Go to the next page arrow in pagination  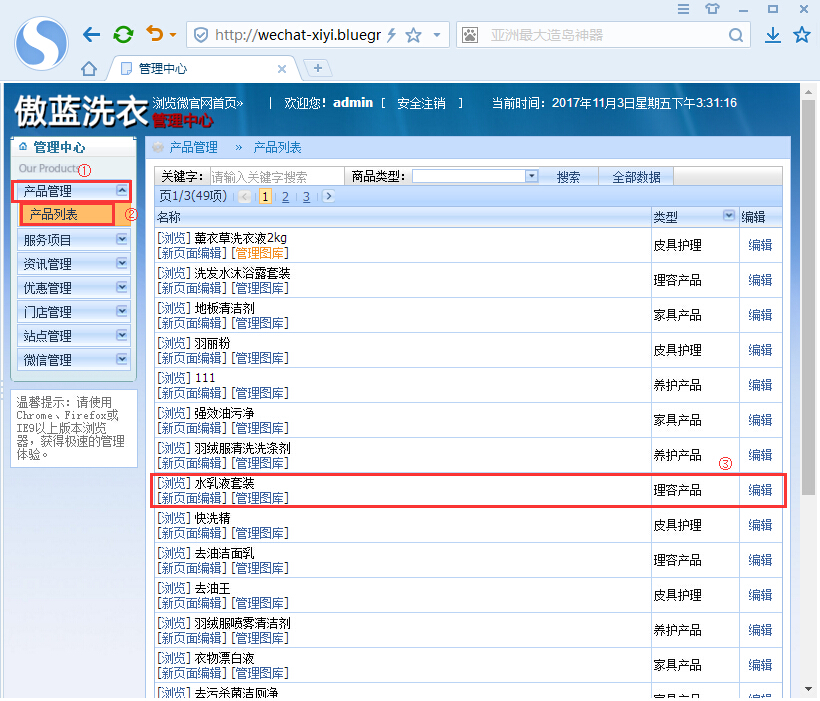tap(329, 196)
